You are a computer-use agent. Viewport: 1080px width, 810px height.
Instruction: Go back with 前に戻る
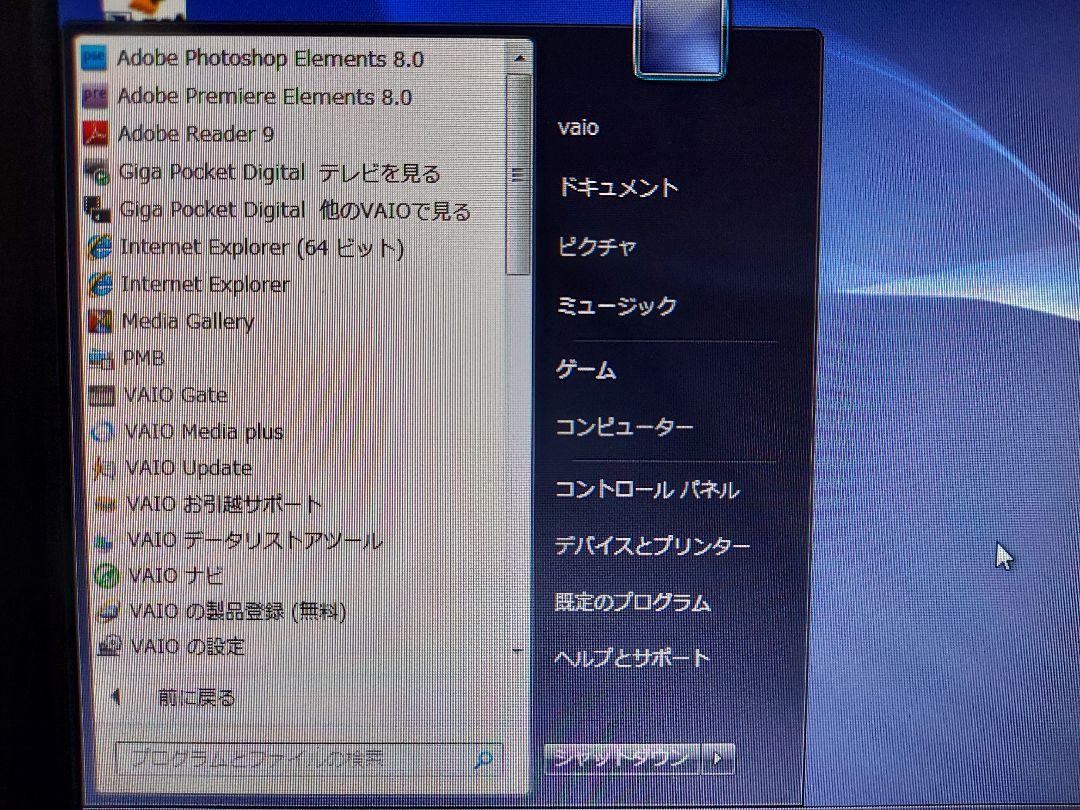(x=196, y=698)
